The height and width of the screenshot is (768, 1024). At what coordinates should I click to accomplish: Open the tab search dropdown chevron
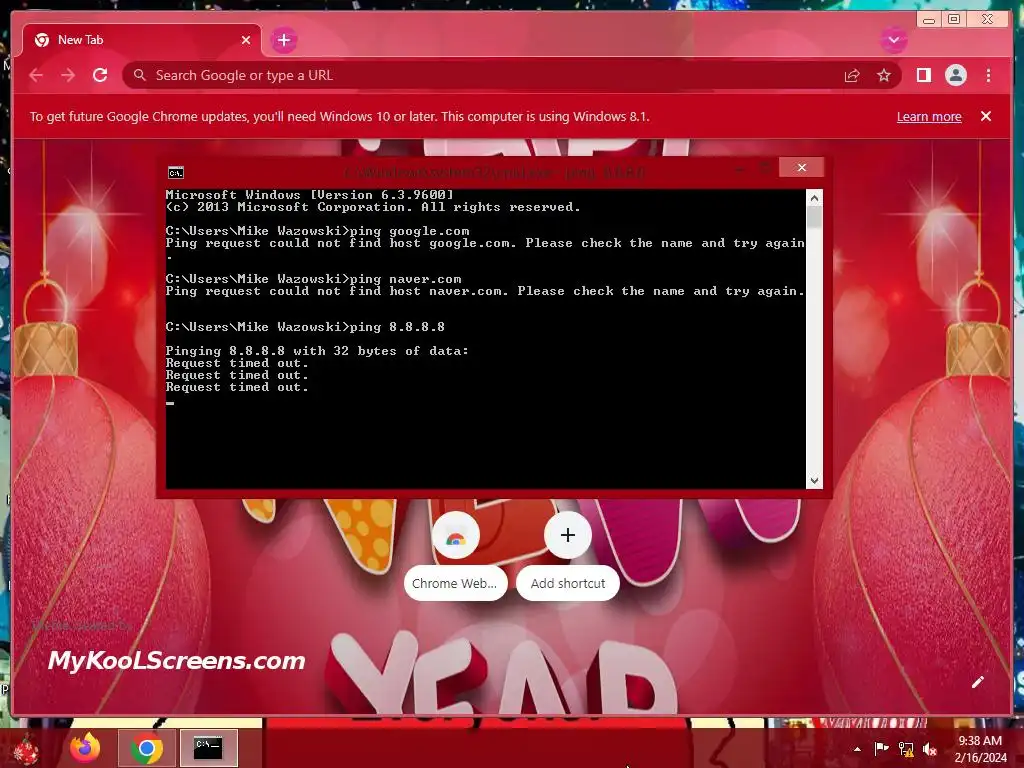893,40
